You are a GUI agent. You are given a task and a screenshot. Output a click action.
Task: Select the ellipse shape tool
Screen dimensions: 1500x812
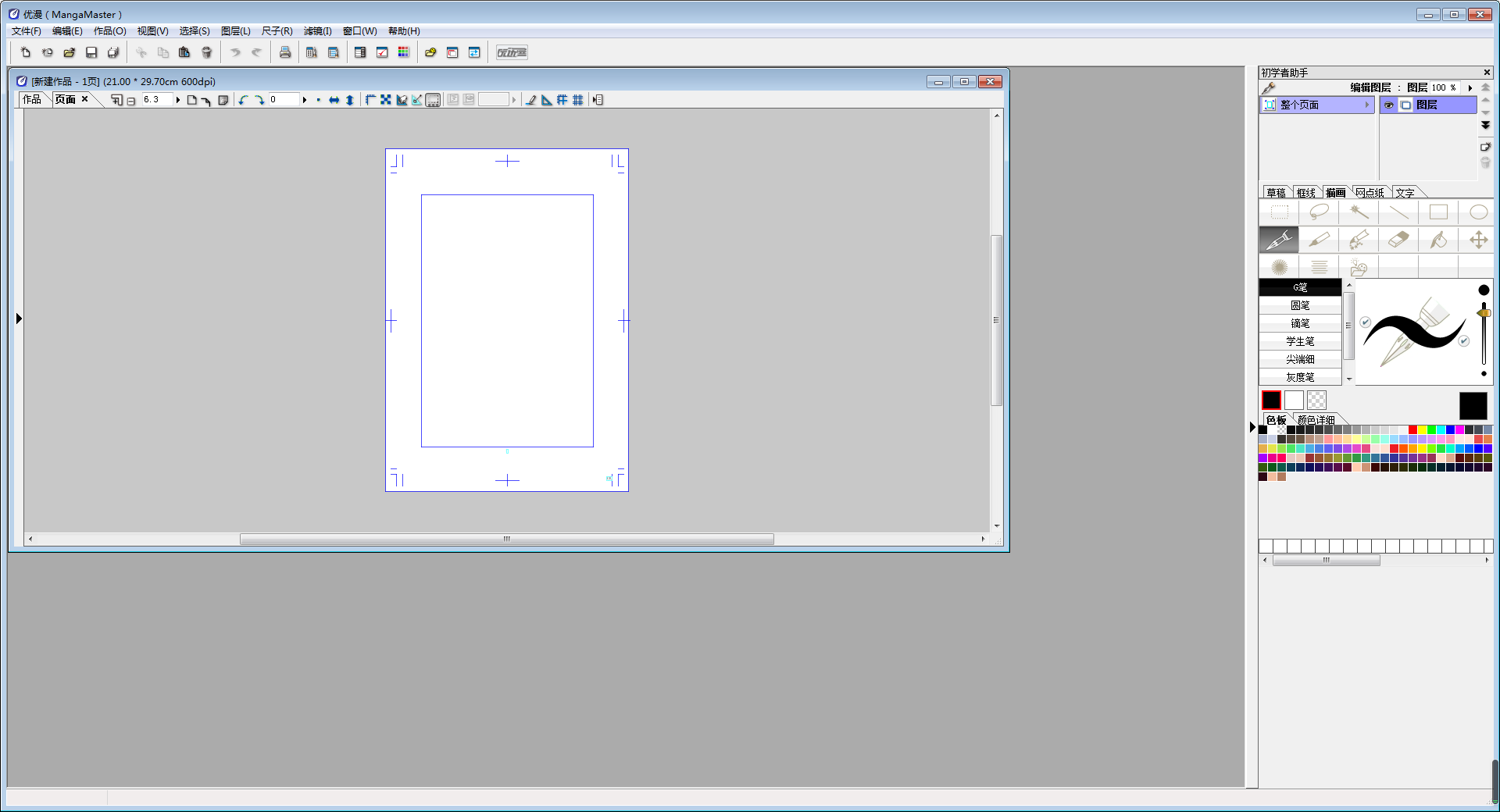(x=1479, y=212)
